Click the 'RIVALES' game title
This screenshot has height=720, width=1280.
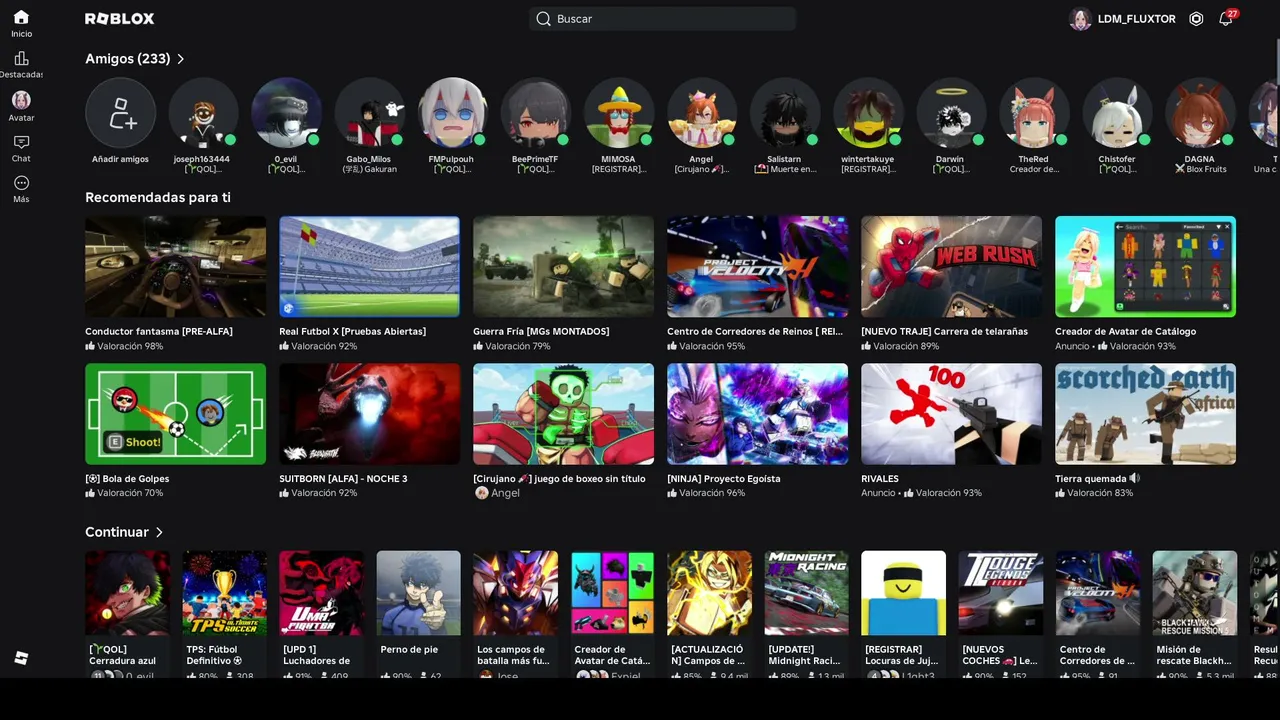point(880,478)
